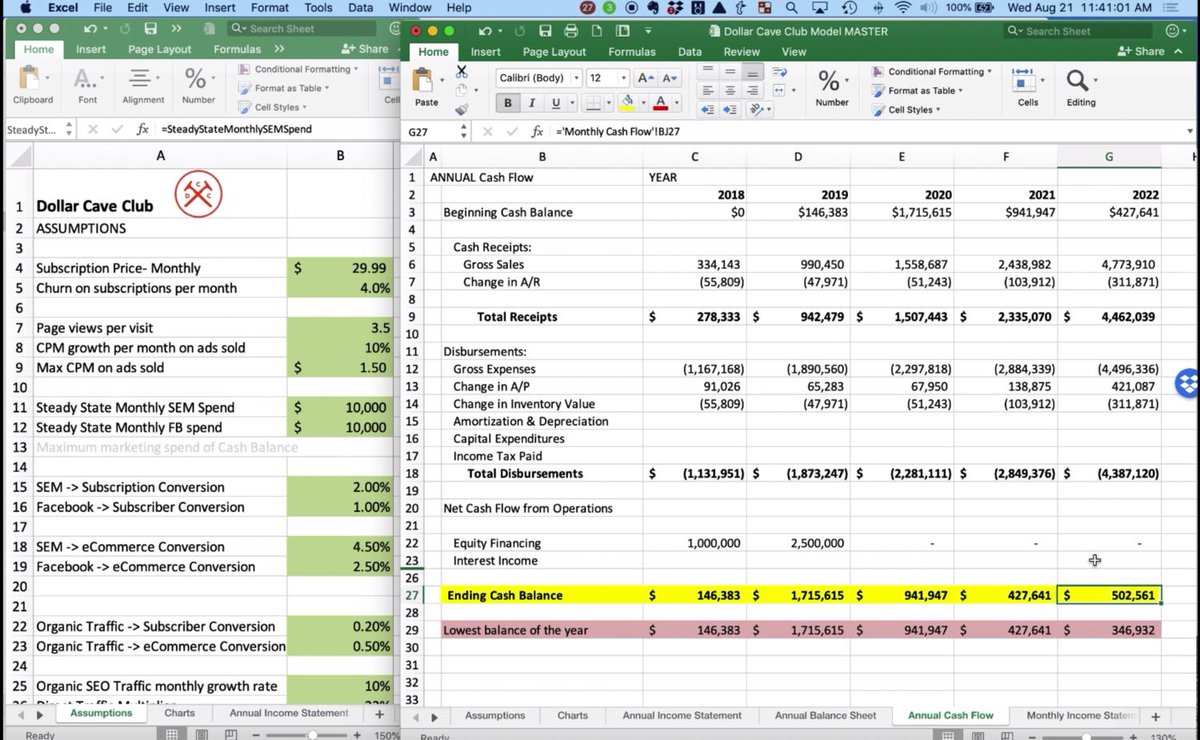The height and width of the screenshot is (740, 1200).
Task: Increase font size with the A-up icon
Action: click(645, 78)
